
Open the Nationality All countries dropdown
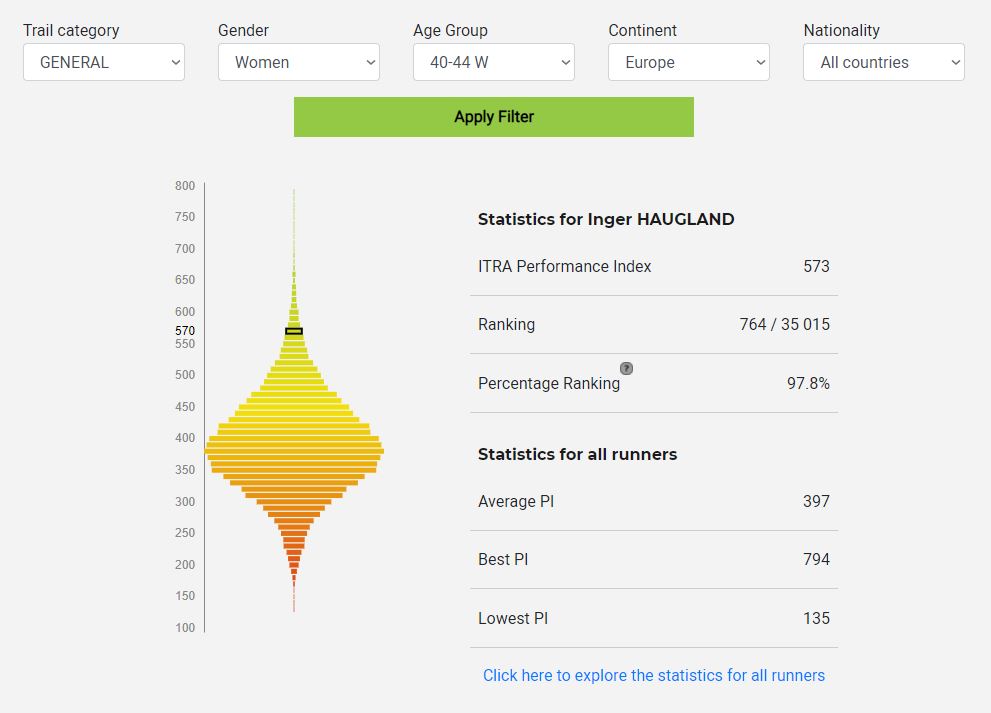tap(884, 62)
